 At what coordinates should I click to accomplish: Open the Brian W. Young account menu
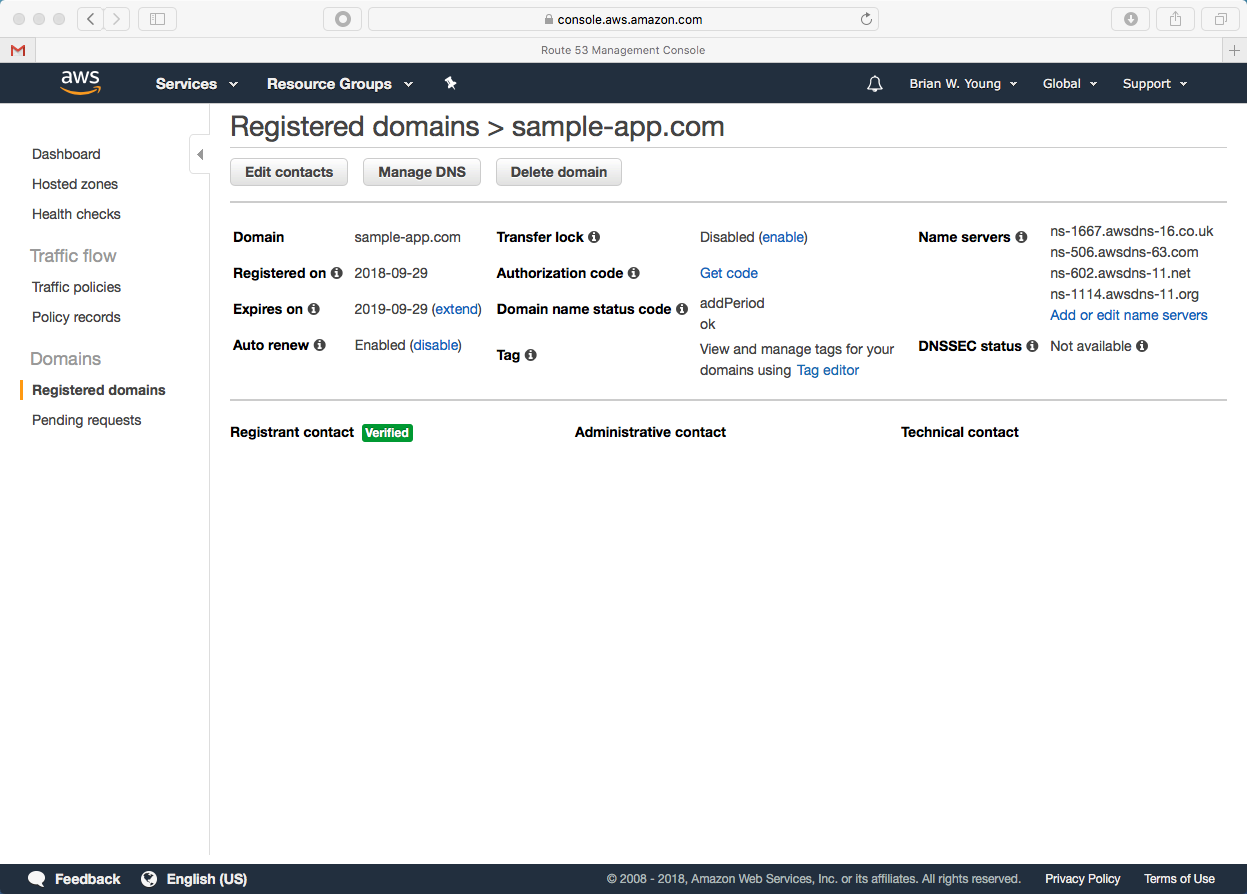pyautogui.click(x=962, y=84)
